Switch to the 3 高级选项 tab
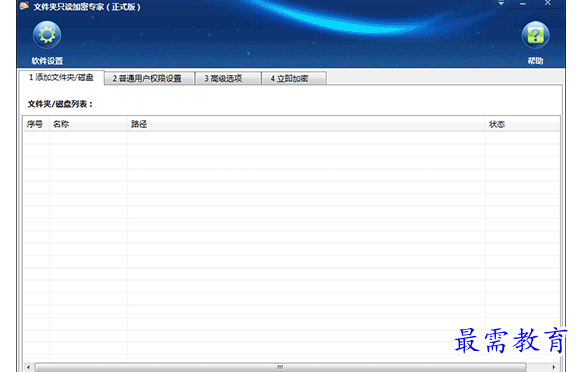The width and height of the screenshot is (576, 372). 228,79
